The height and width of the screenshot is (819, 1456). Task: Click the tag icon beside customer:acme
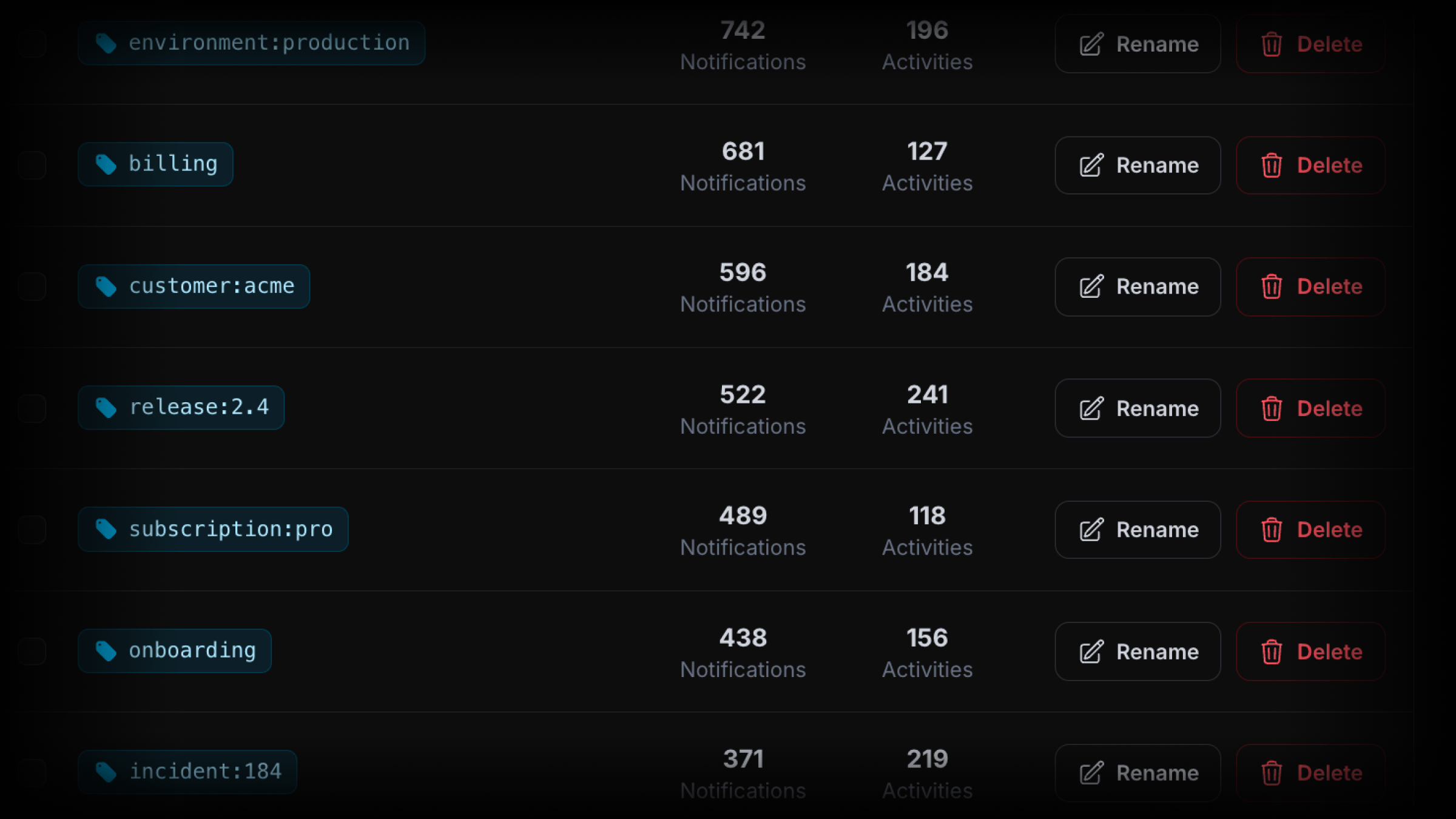coord(106,286)
